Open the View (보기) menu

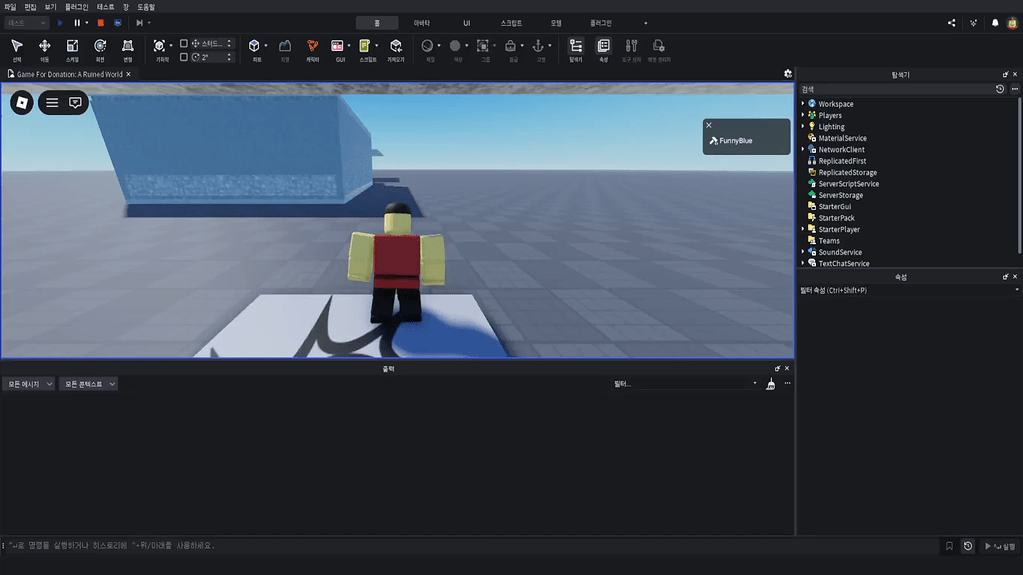50,7
